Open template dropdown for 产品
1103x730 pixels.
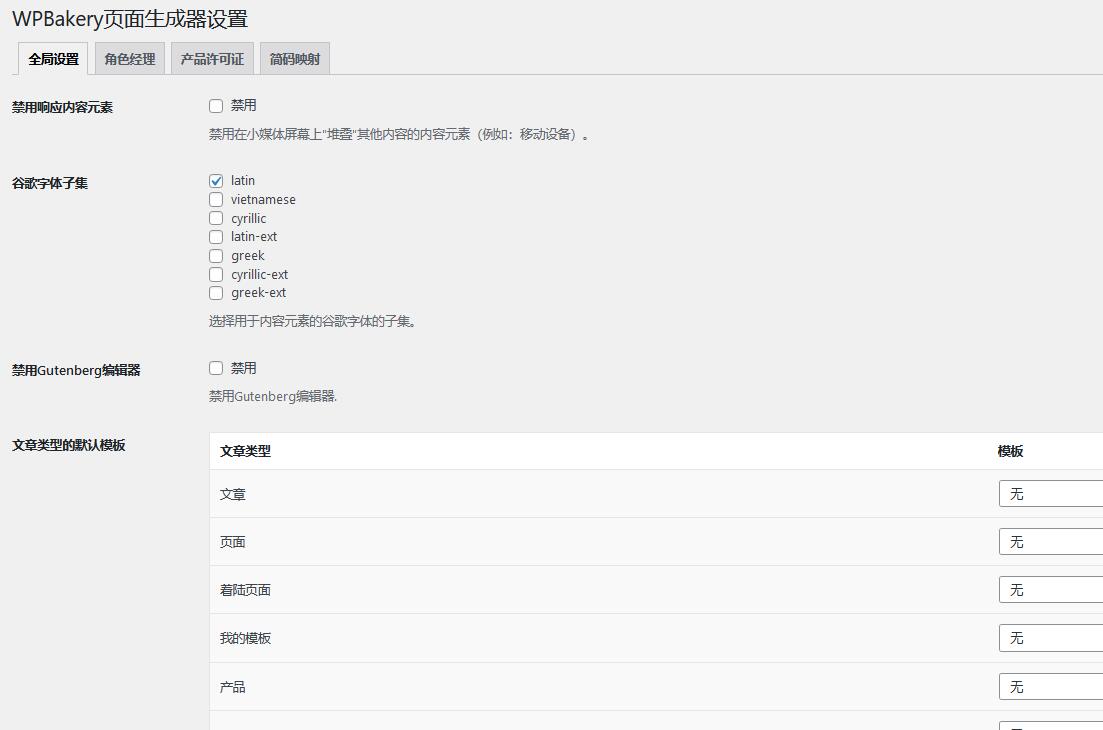pyautogui.click(x=1050, y=687)
